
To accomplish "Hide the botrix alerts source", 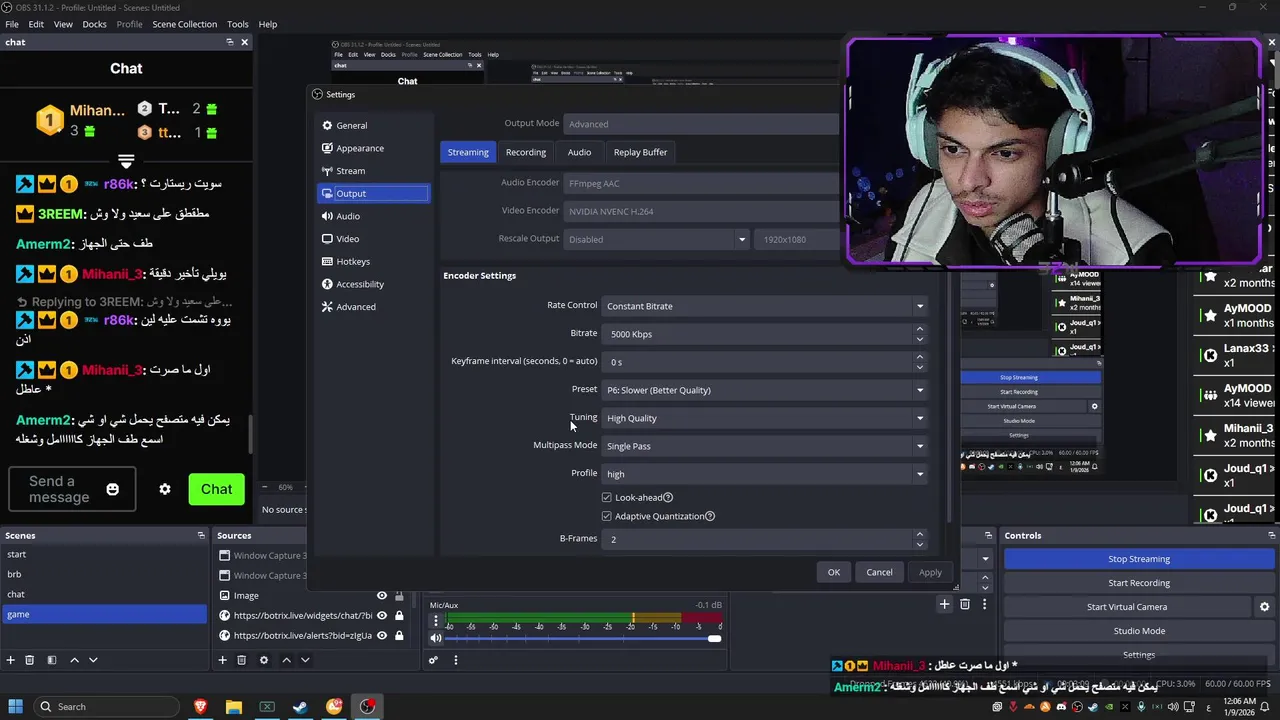I will [x=382, y=635].
